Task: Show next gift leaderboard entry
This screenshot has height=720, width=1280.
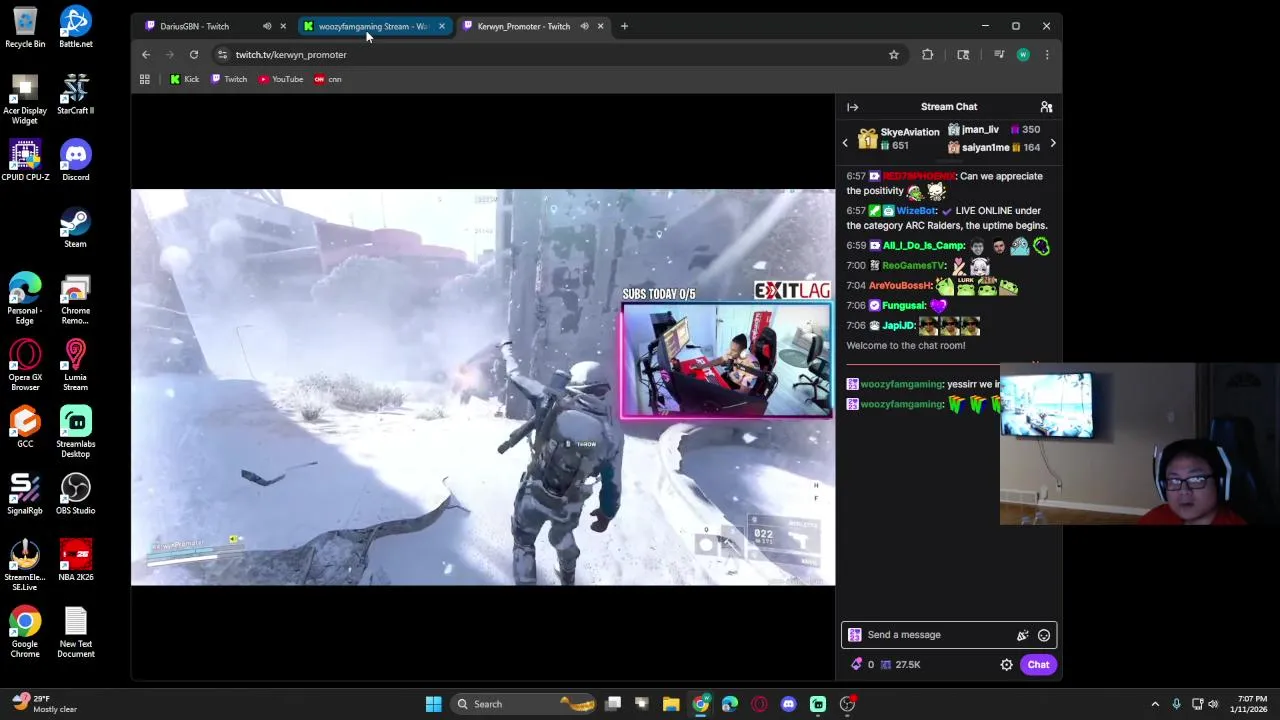Action: (1052, 143)
